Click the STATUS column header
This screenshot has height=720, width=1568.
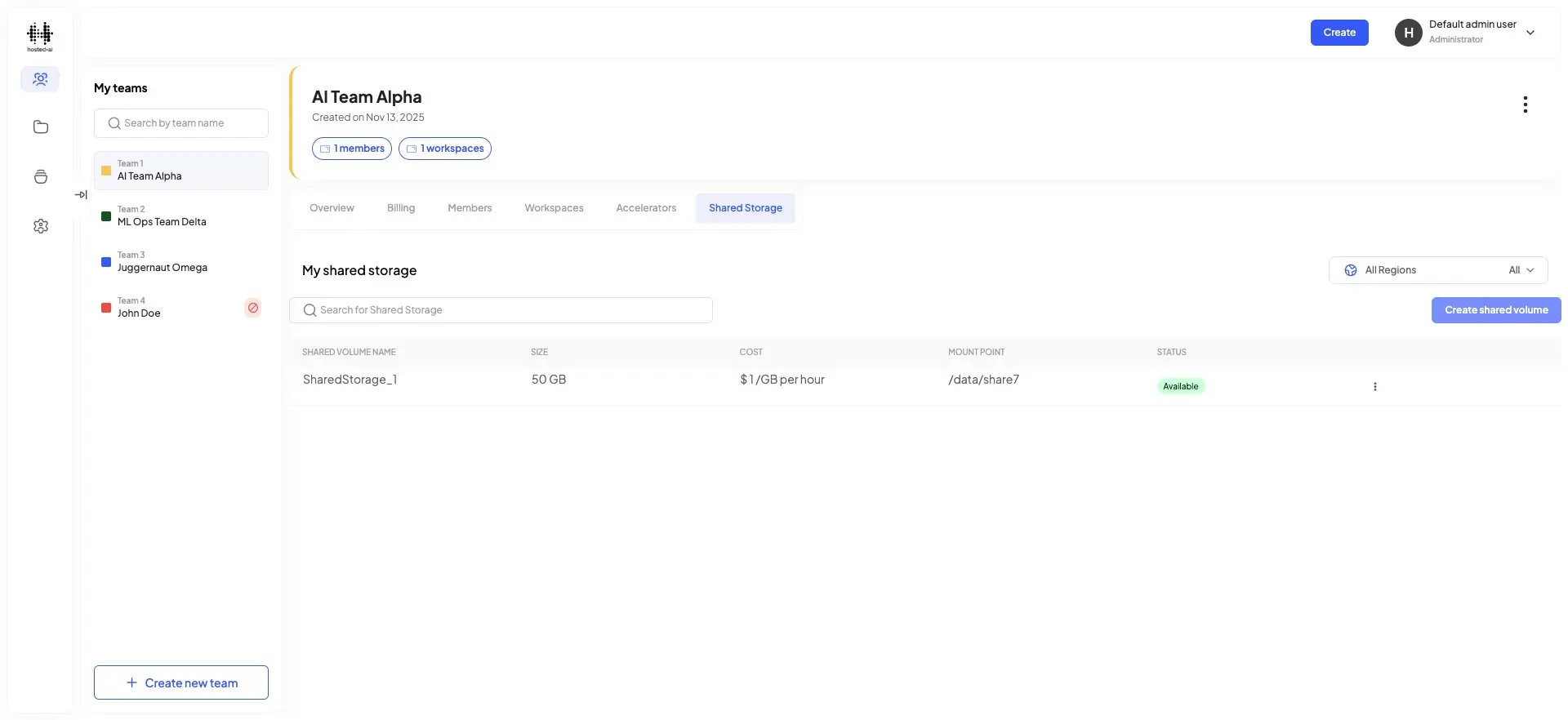(1171, 352)
